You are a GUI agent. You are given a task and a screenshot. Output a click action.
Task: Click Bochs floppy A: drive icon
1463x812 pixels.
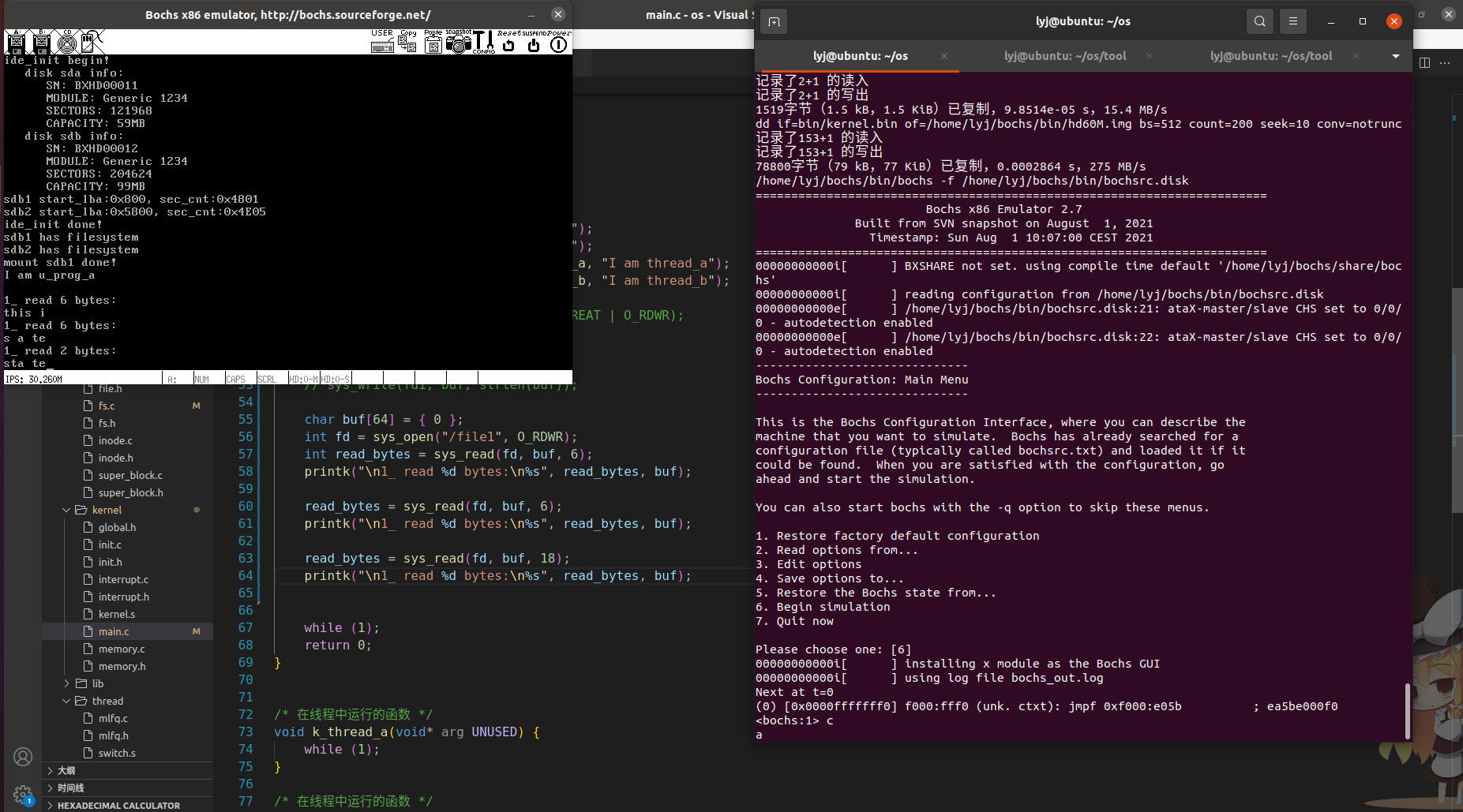tap(16, 42)
